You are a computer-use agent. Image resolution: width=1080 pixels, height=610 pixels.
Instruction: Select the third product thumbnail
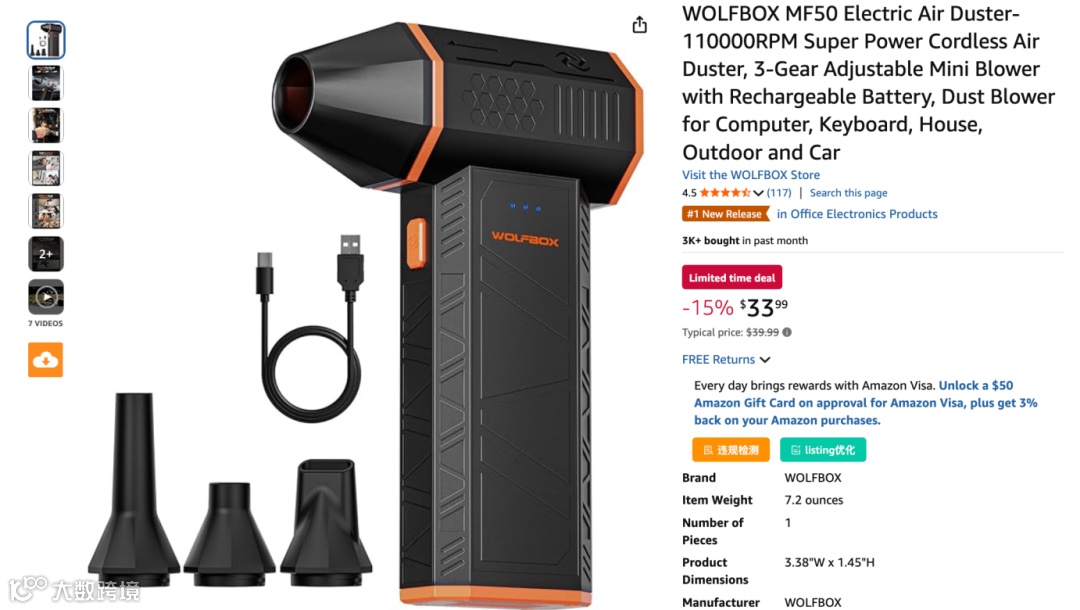[x=45, y=125]
